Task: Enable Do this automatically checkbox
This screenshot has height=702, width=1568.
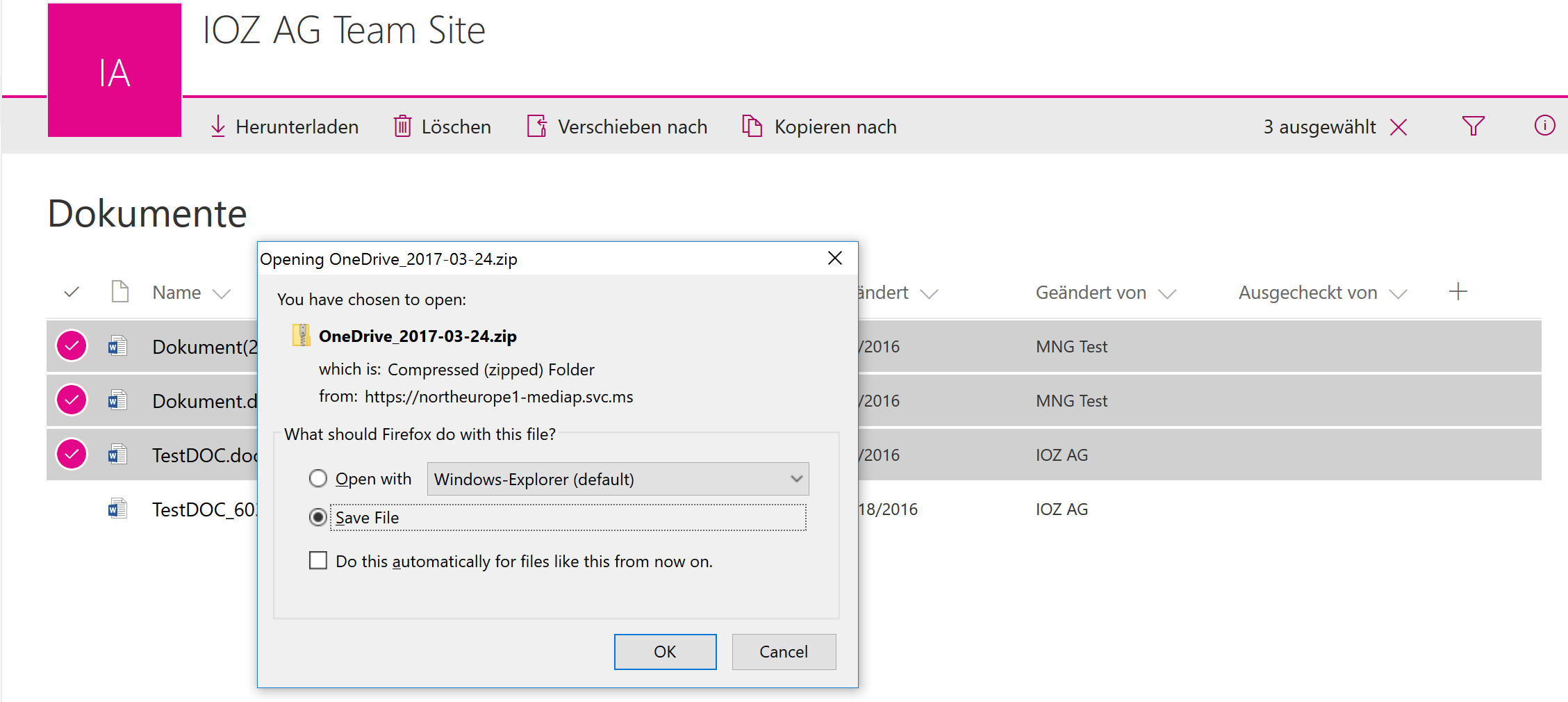Action: tap(318, 560)
